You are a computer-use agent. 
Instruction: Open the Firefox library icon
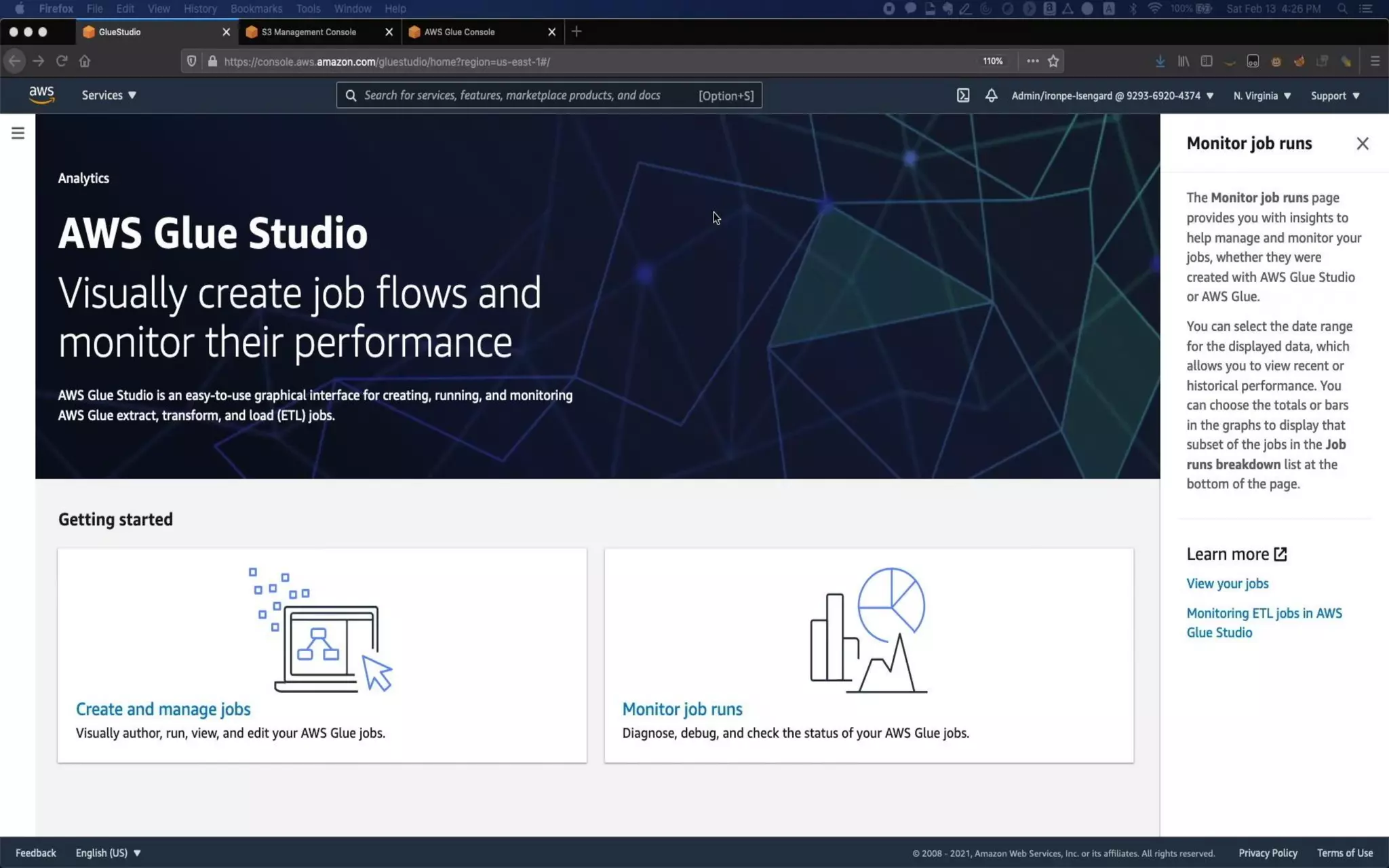1183,61
